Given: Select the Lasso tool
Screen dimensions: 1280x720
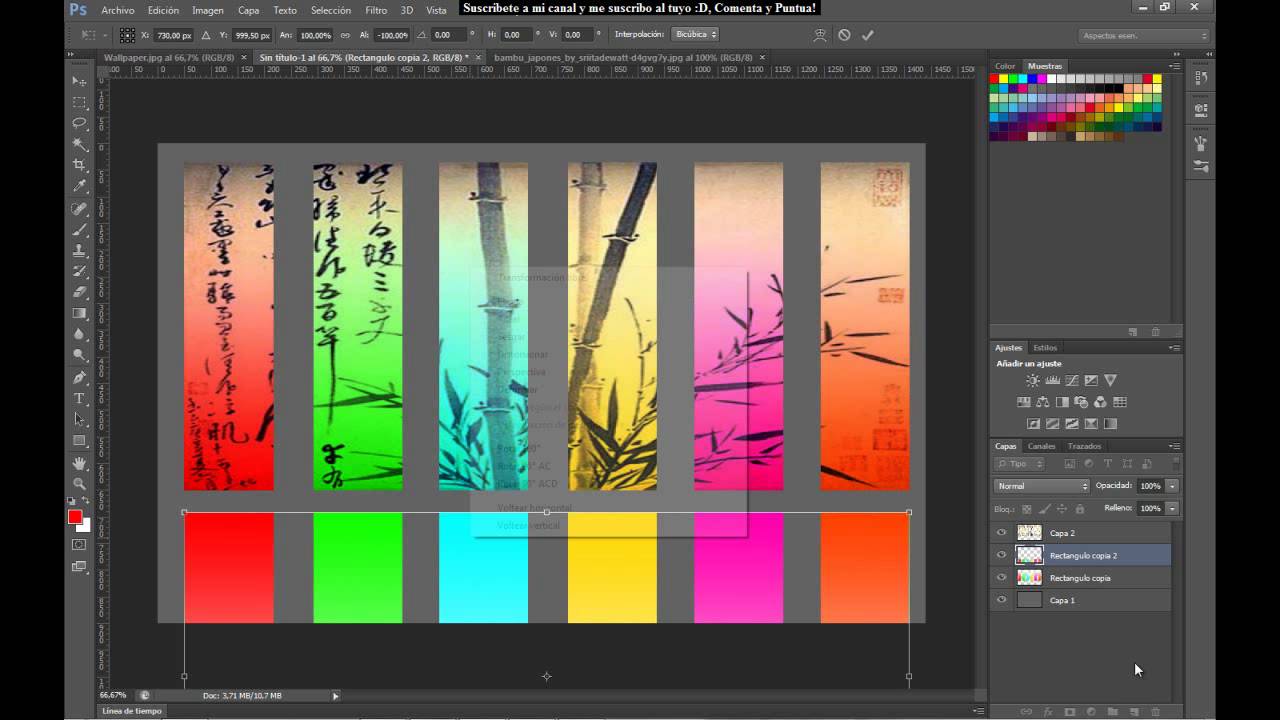Looking at the screenshot, I should point(80,123).
